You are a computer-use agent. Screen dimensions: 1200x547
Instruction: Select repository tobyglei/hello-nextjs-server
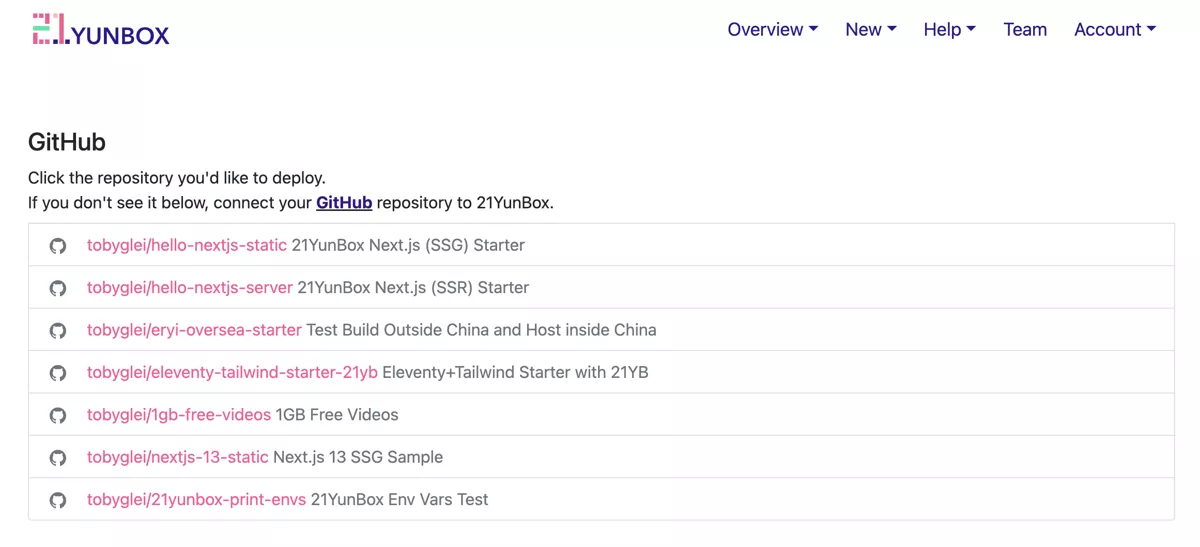pyautogui.click(x=190, y=287)
